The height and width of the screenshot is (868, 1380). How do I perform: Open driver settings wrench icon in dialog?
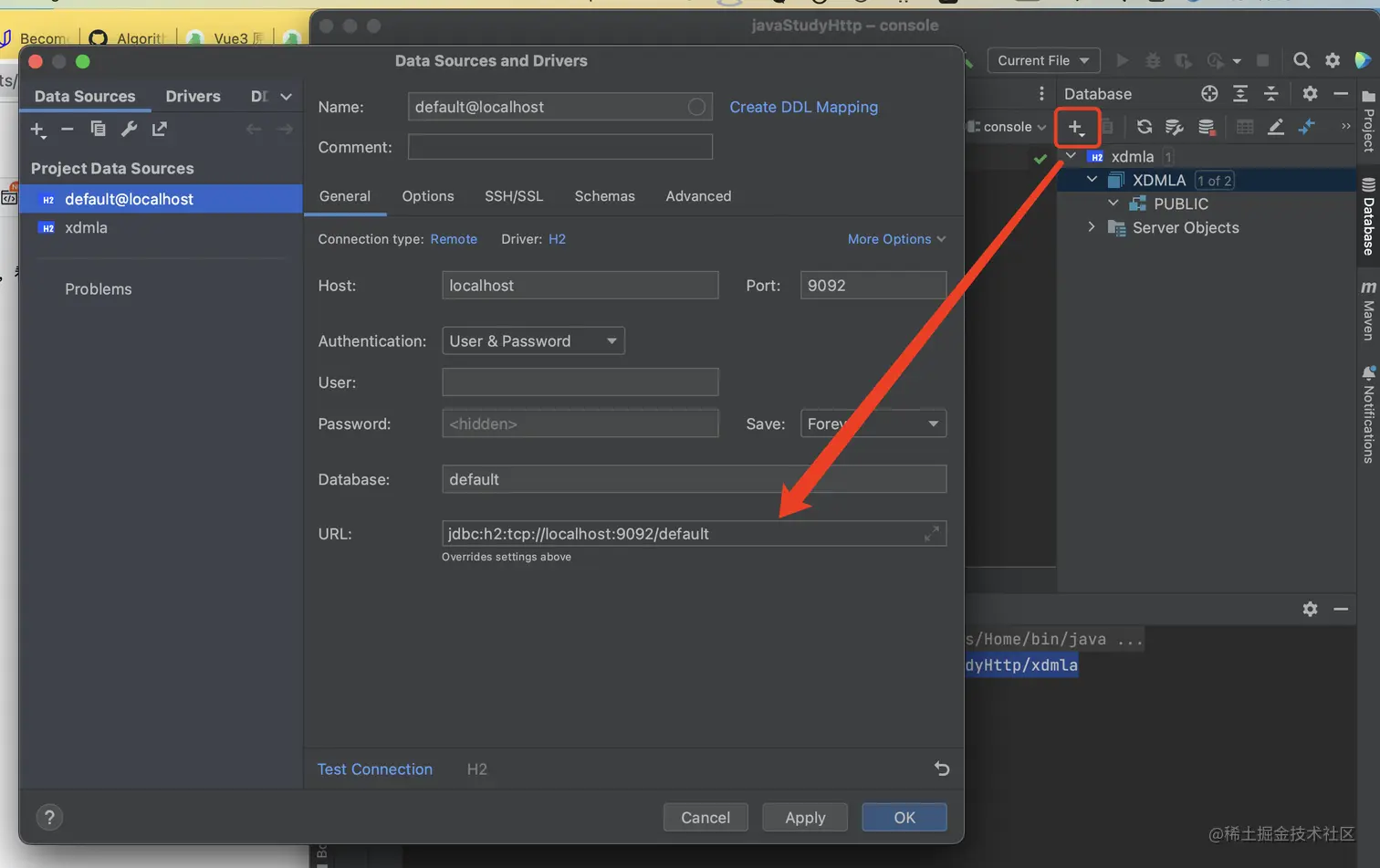pos(129,130)
